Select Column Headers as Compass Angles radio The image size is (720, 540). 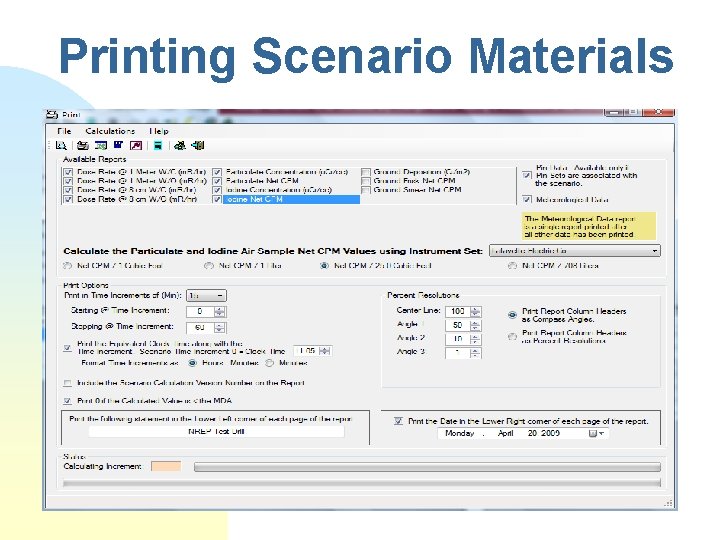pos(512,315)
